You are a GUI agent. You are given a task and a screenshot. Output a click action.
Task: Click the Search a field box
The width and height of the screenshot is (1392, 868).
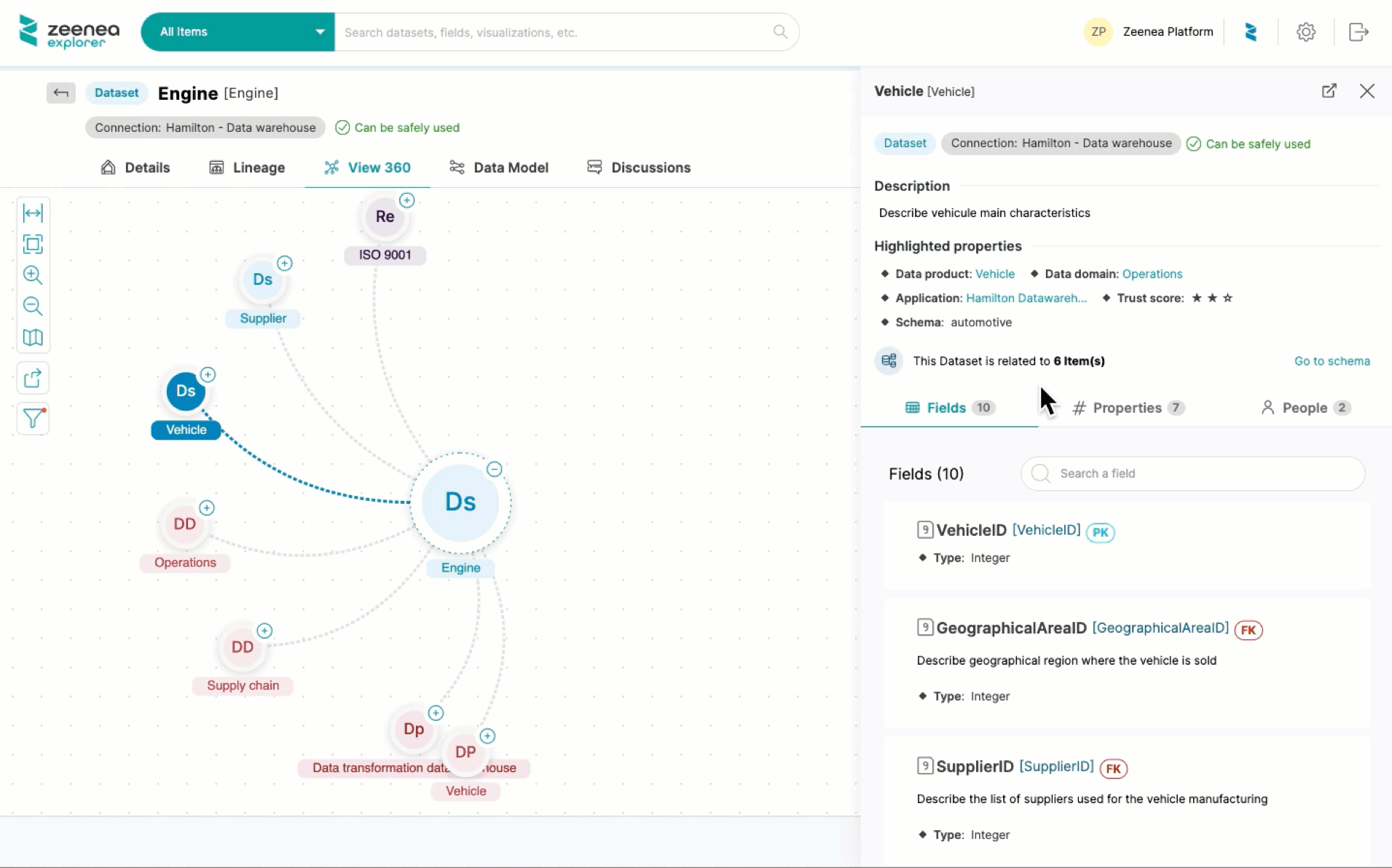(x=1193, y=473)
